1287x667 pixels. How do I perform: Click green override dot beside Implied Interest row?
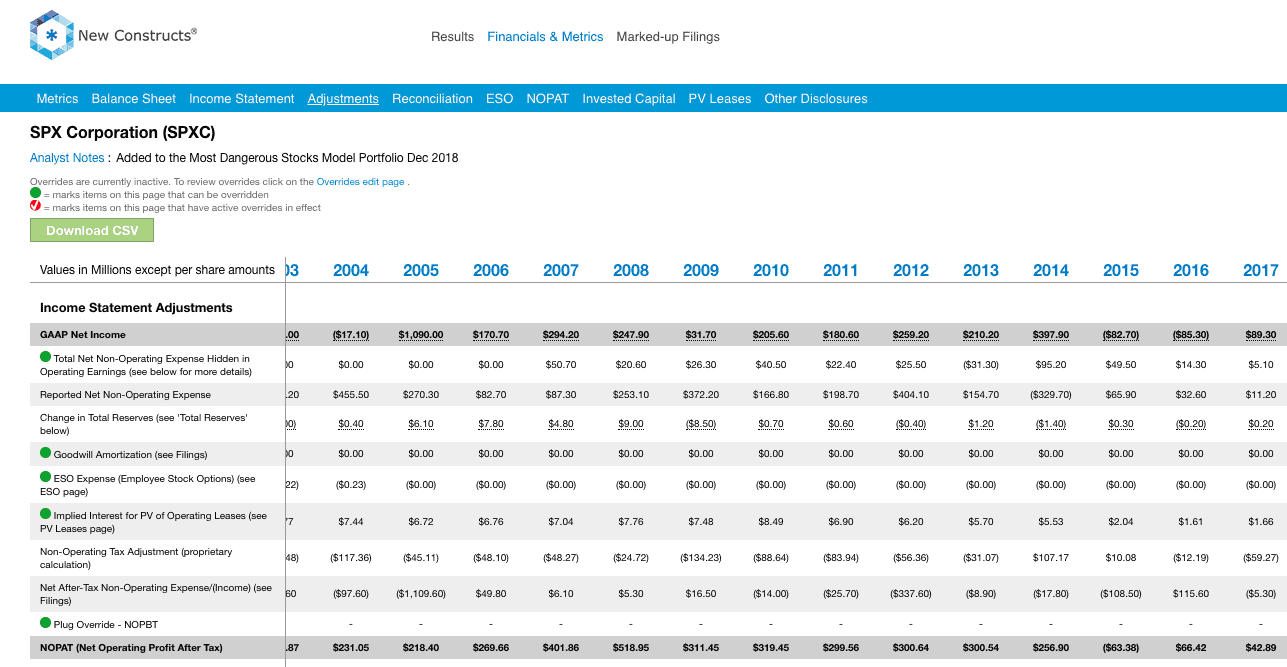(46, 514)
